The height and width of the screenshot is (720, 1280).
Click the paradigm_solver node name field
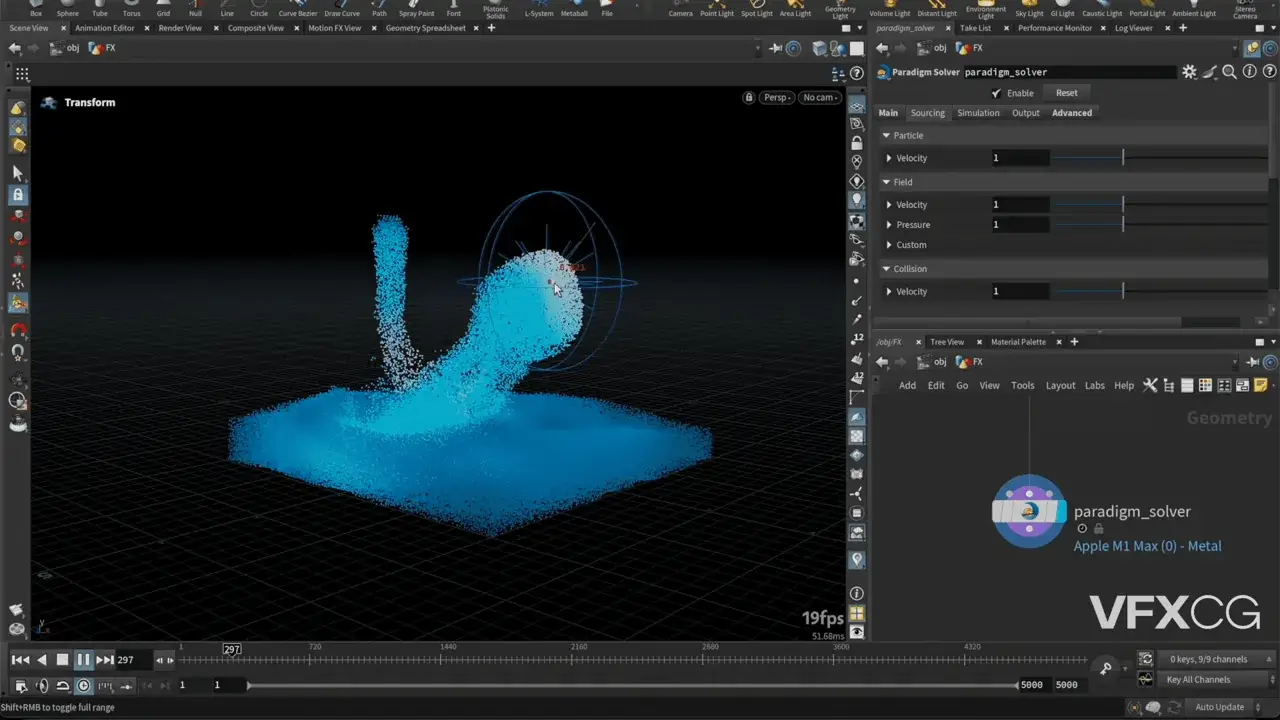(1069, 72)
